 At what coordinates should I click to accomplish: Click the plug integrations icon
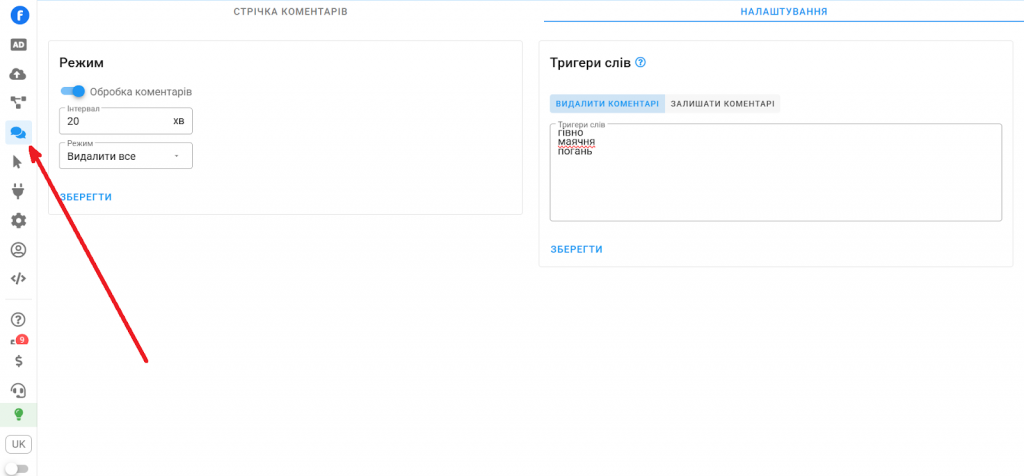click(x=18, y=191)
